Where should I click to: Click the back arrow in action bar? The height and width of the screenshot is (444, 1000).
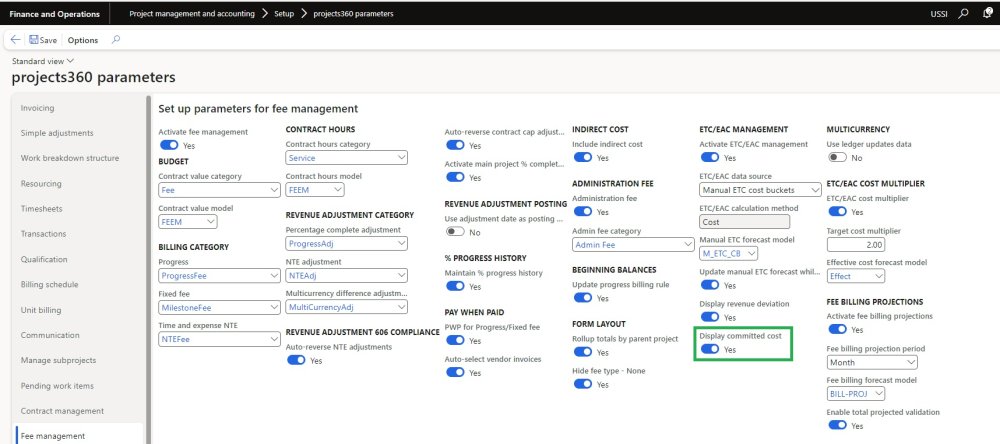tap(15, 40)
